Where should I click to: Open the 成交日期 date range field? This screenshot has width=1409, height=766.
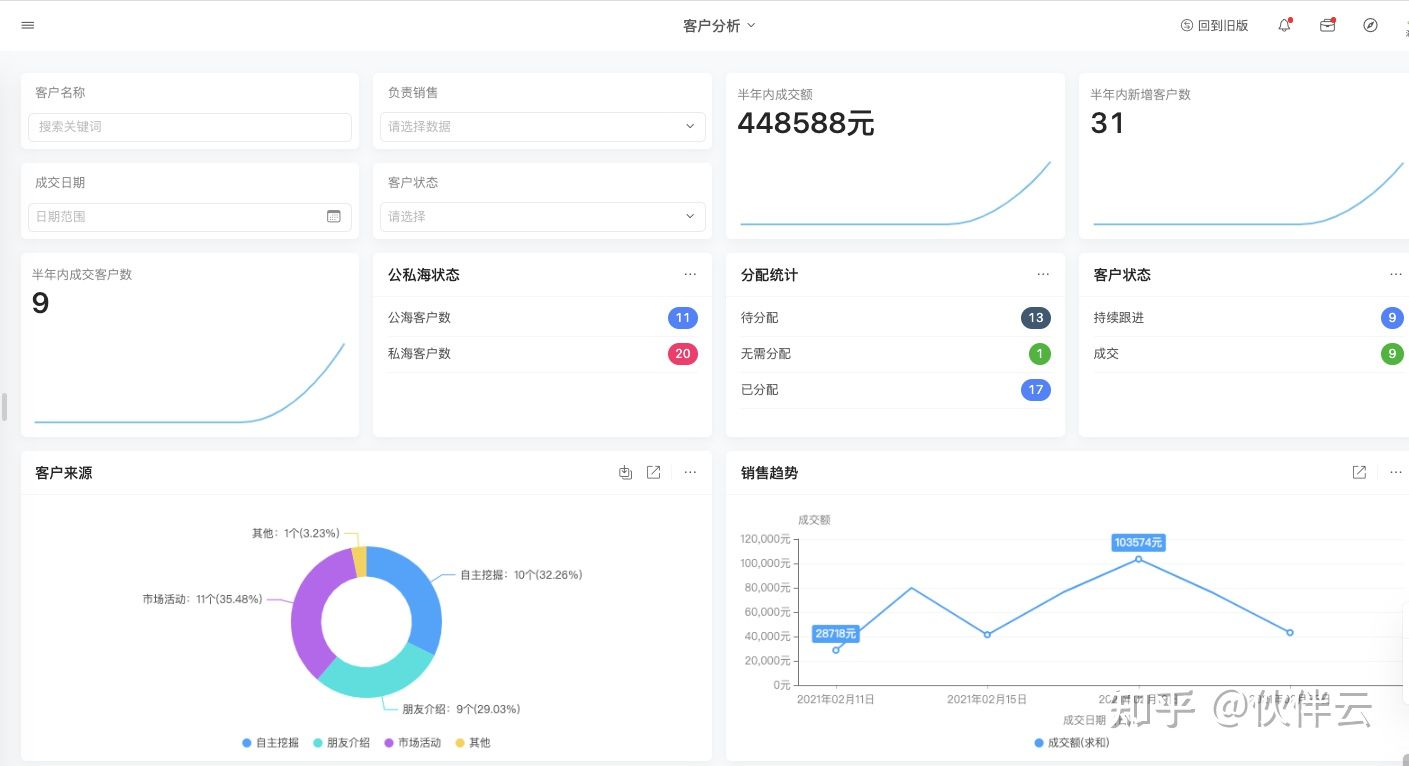pos(190,217)
